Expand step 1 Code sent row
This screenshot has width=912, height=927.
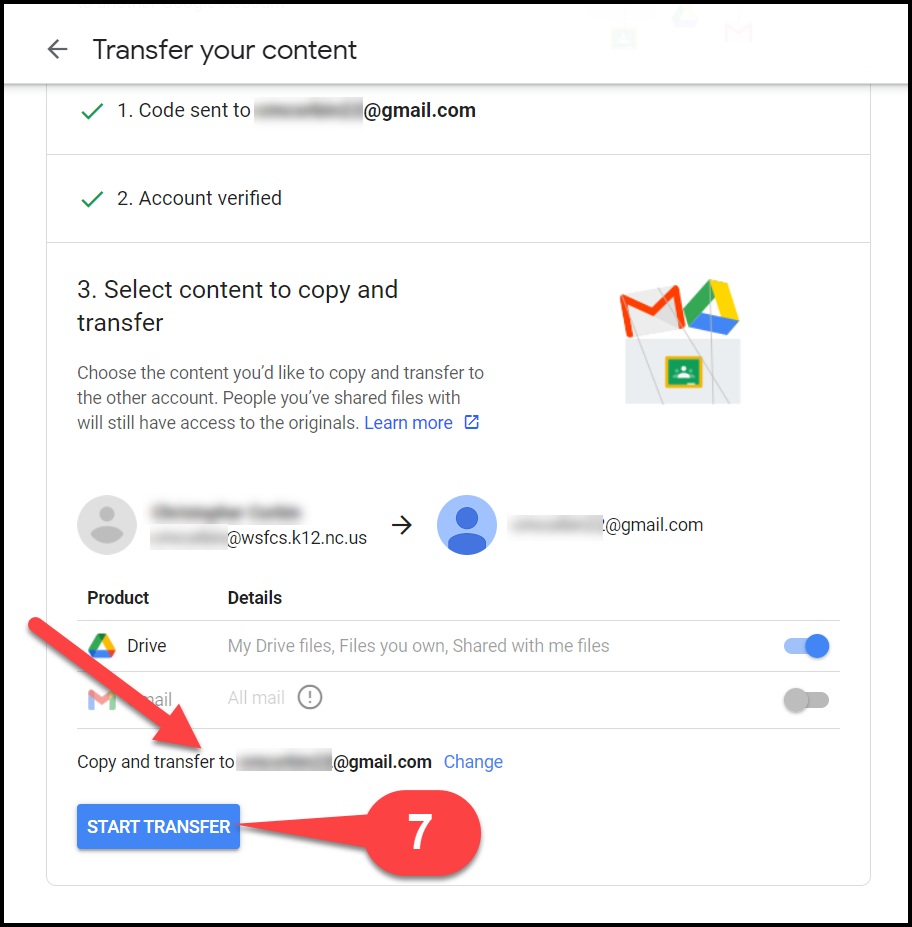coord(458,111)
